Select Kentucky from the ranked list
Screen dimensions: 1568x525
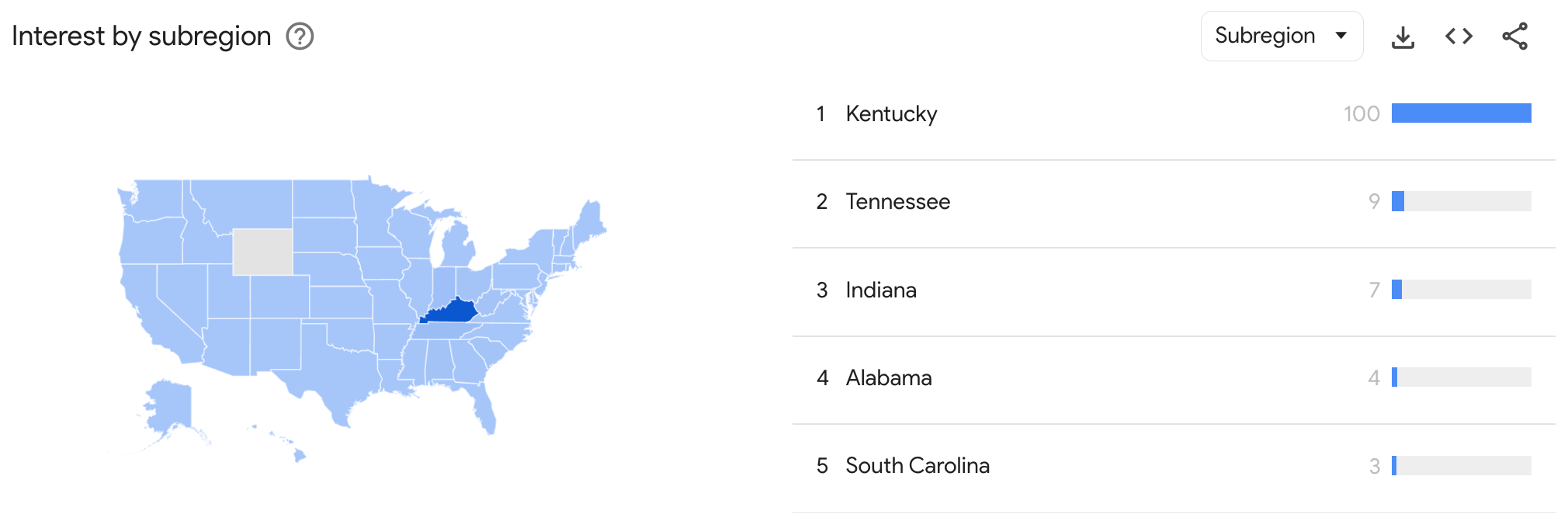[x=891, y=113]
